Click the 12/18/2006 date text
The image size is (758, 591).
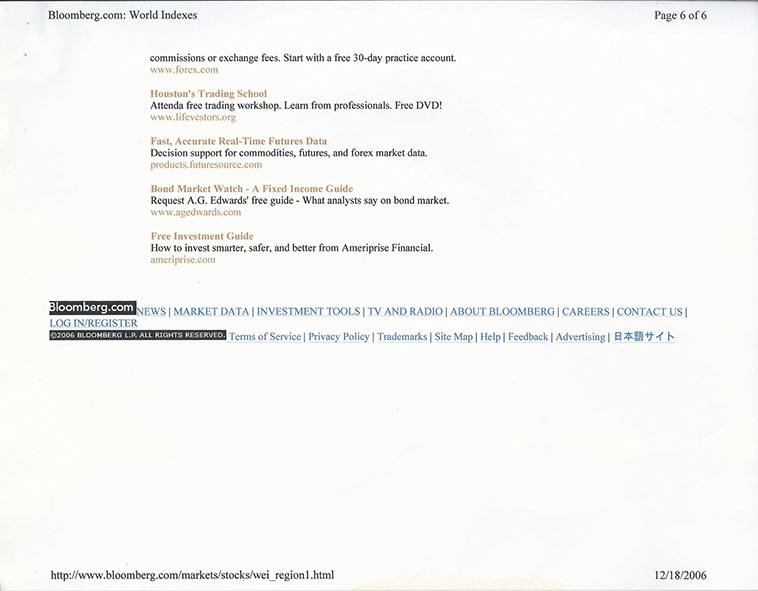pos(680,575)
